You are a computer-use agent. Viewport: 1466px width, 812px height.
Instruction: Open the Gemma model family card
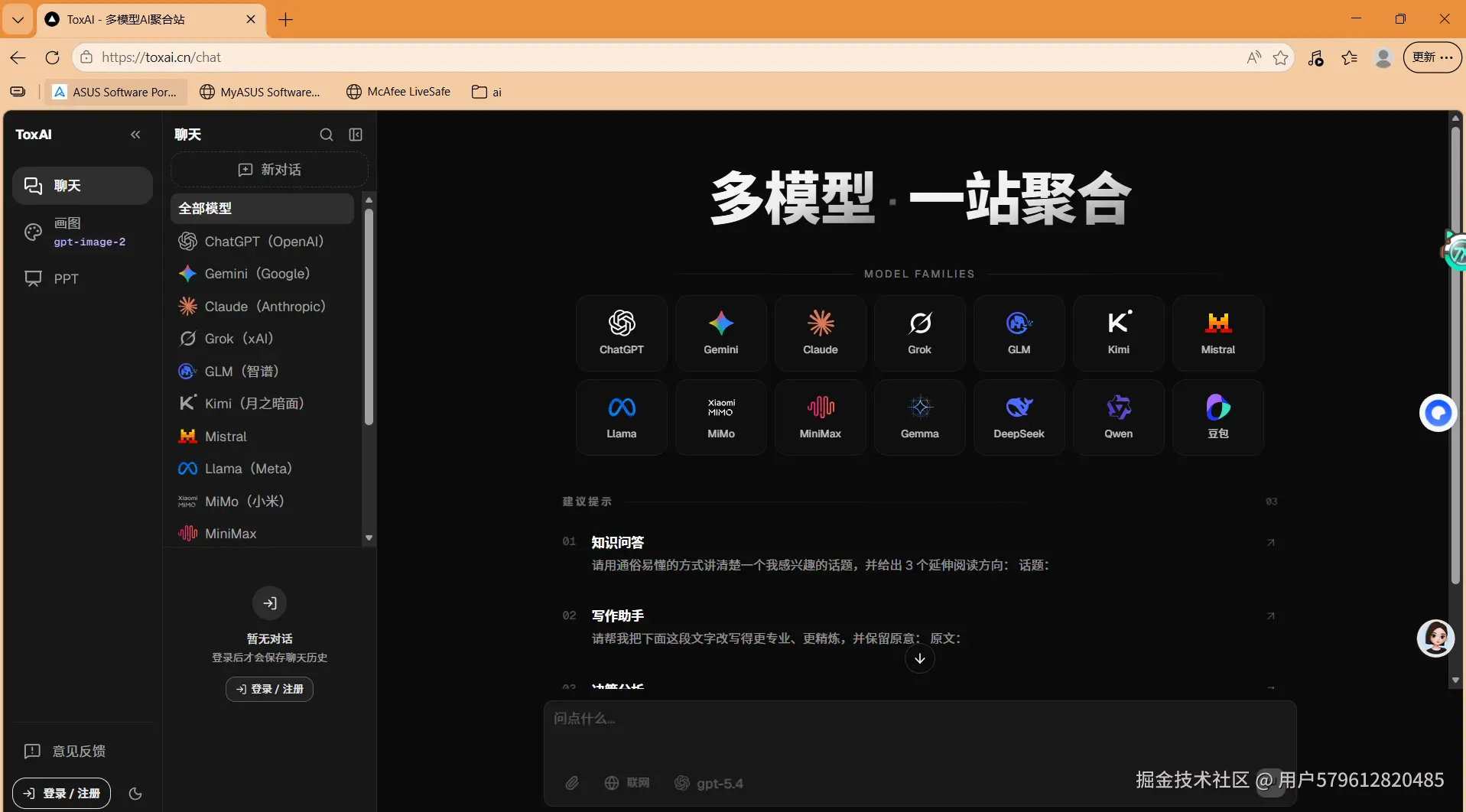pyautogui.click(x=919, y=417)
